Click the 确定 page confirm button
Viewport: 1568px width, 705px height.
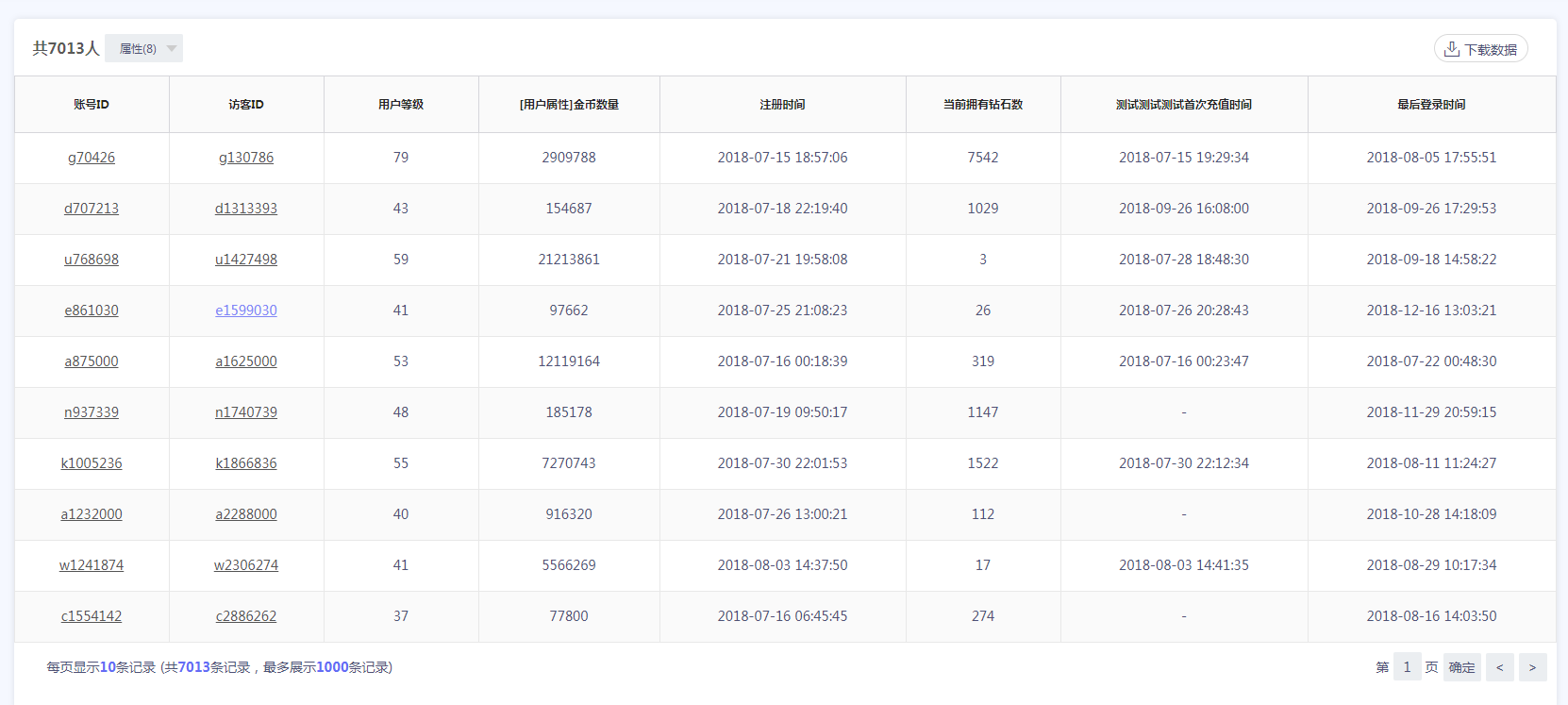pos(1461,667)
